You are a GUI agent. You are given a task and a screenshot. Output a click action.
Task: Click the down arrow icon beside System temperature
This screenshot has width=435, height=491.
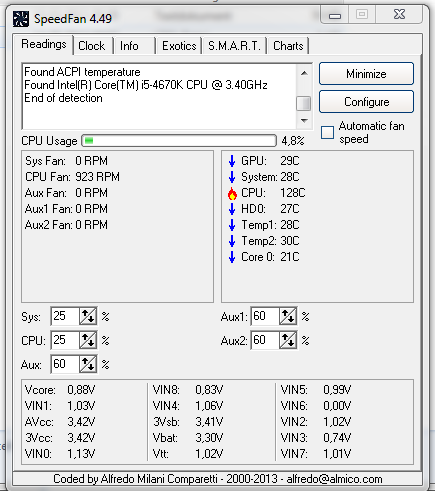(x=232, y=177)
